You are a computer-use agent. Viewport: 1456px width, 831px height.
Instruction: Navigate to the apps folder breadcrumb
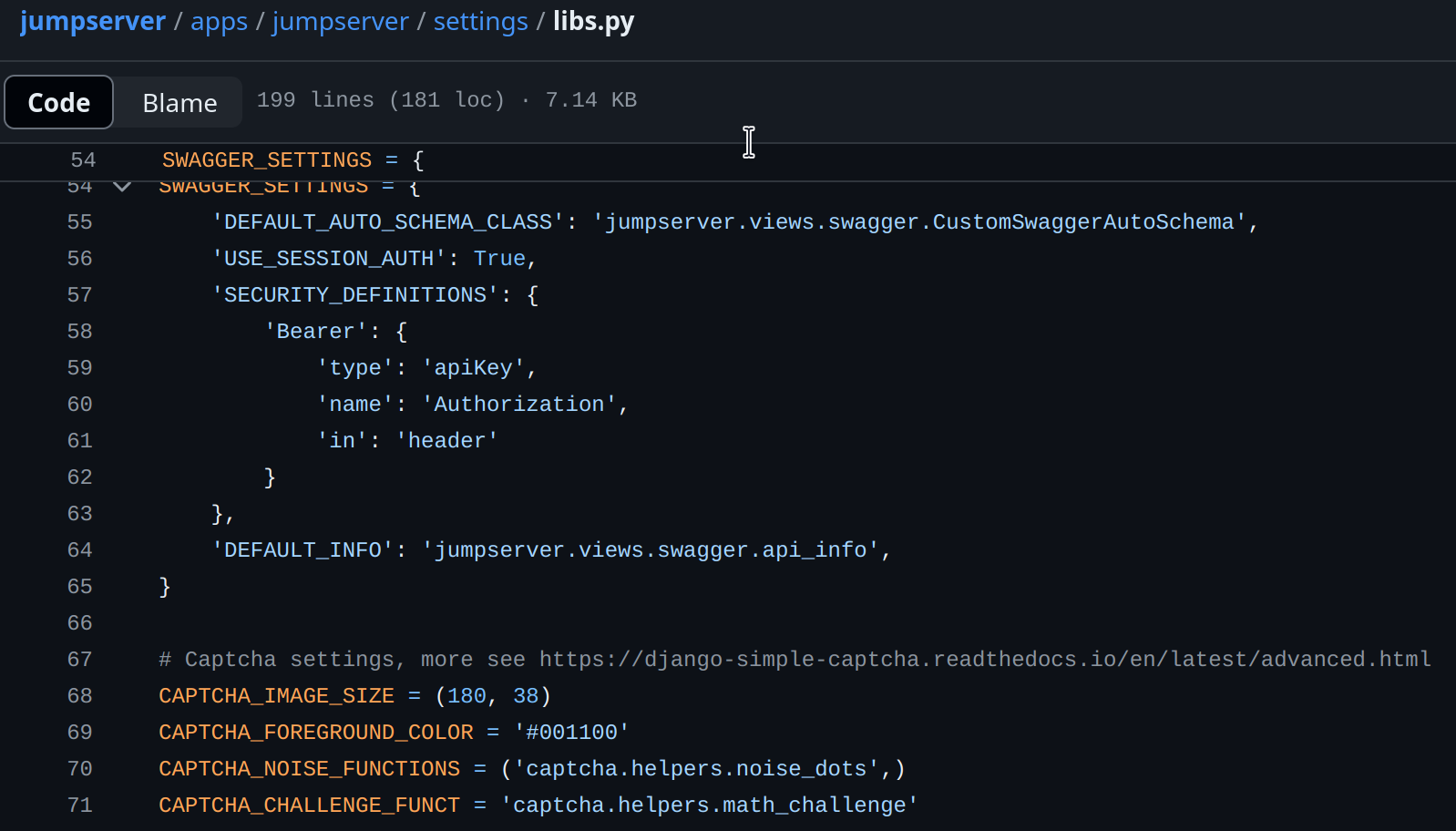[219, 21]
